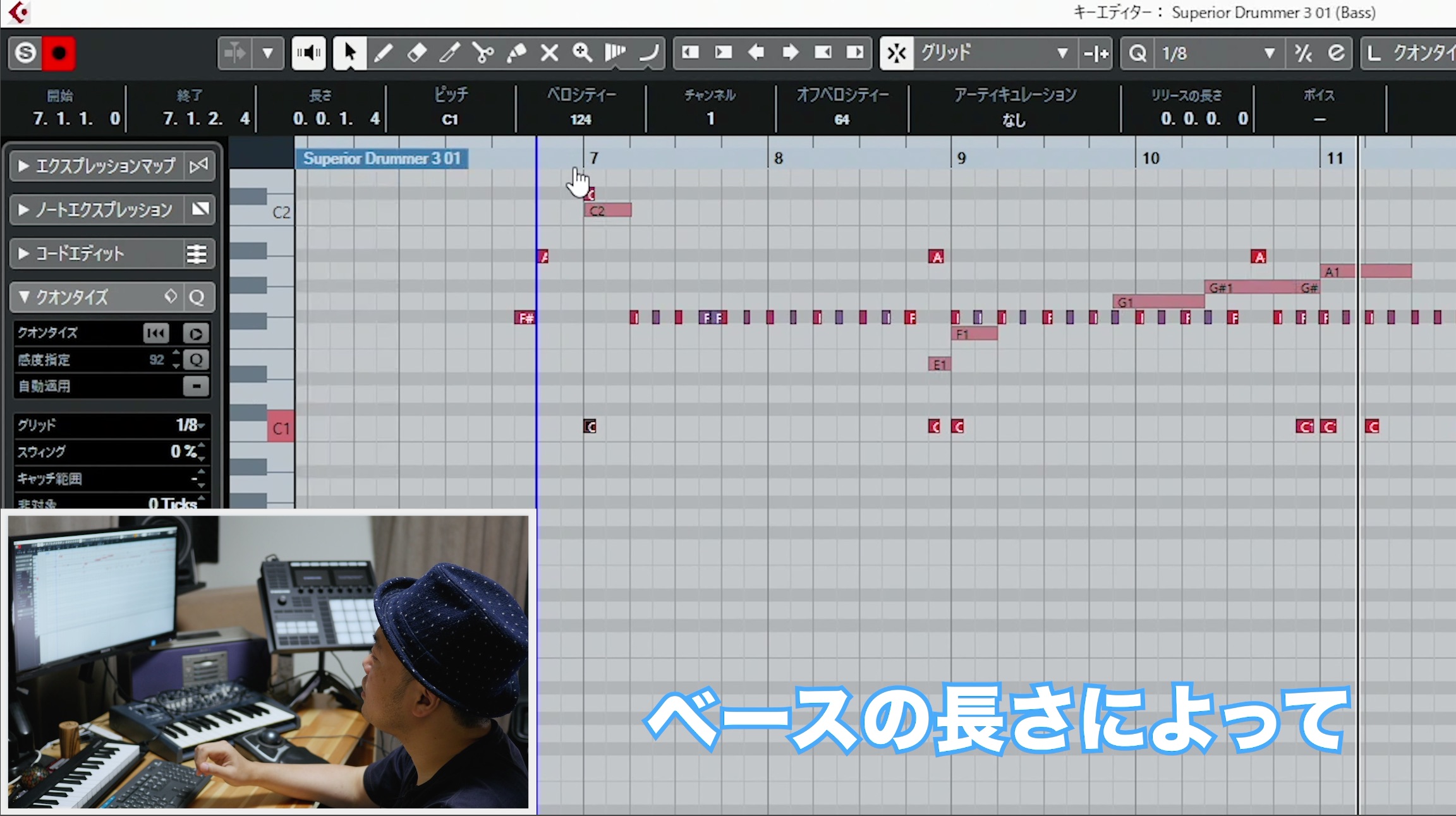Select the C2 note at bar 7

click(x=608, y=210)
